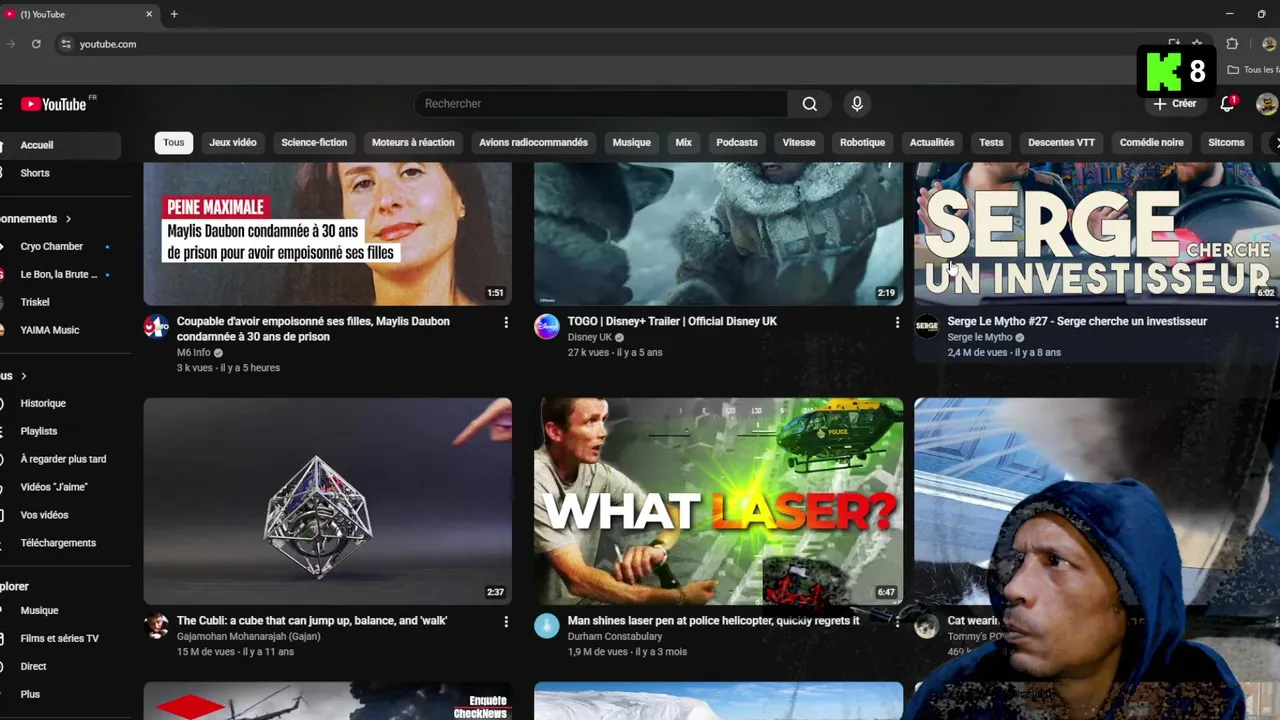Select the Musique filter chip
The height and width of the screenshot is (720, 1280).
(631, 142)
